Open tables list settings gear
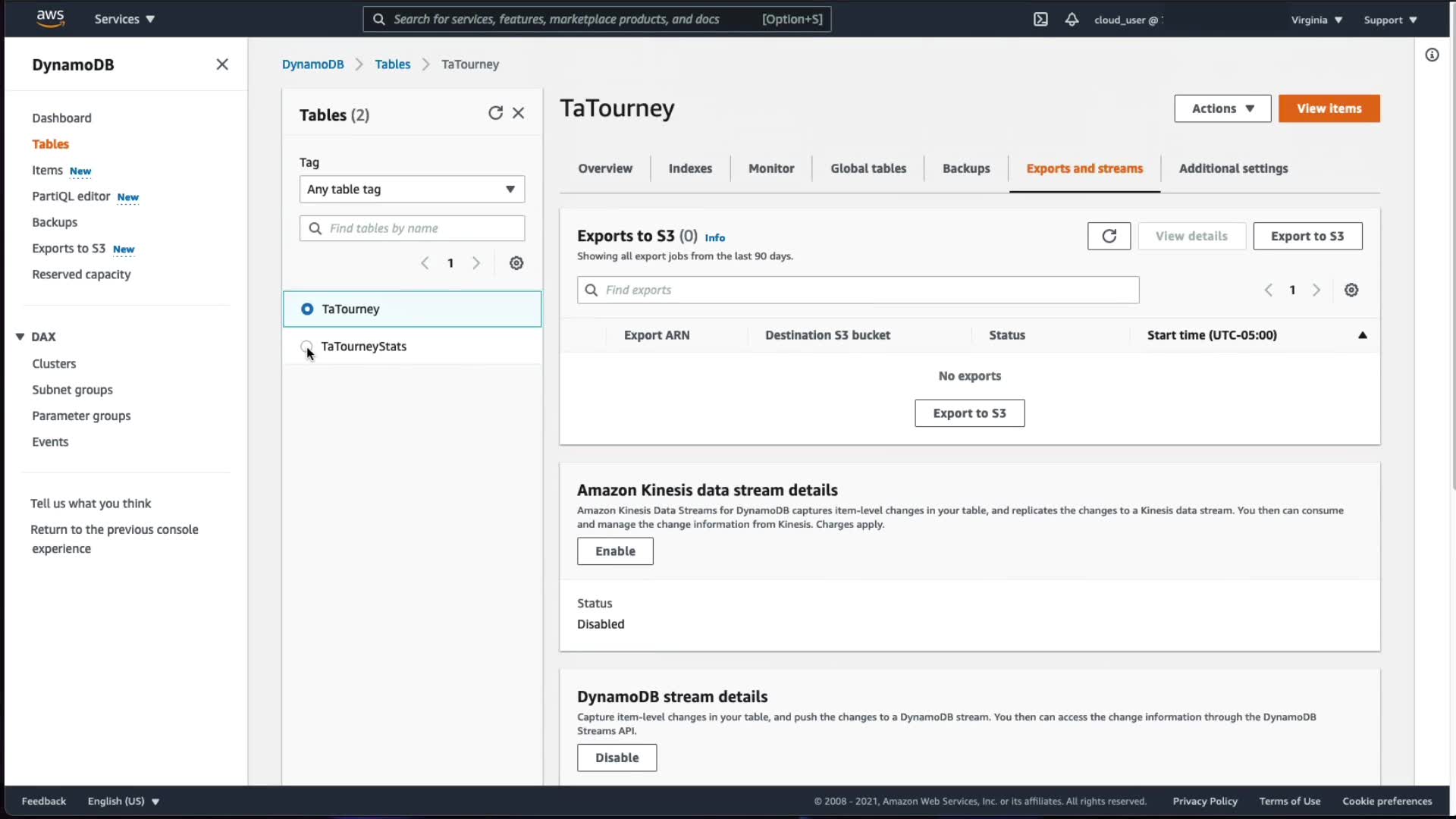 point(516,263)
